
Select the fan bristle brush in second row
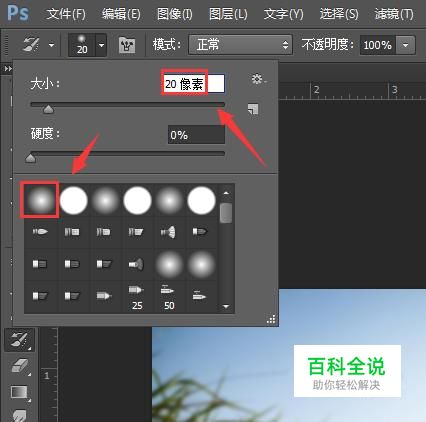click(168, 232)
